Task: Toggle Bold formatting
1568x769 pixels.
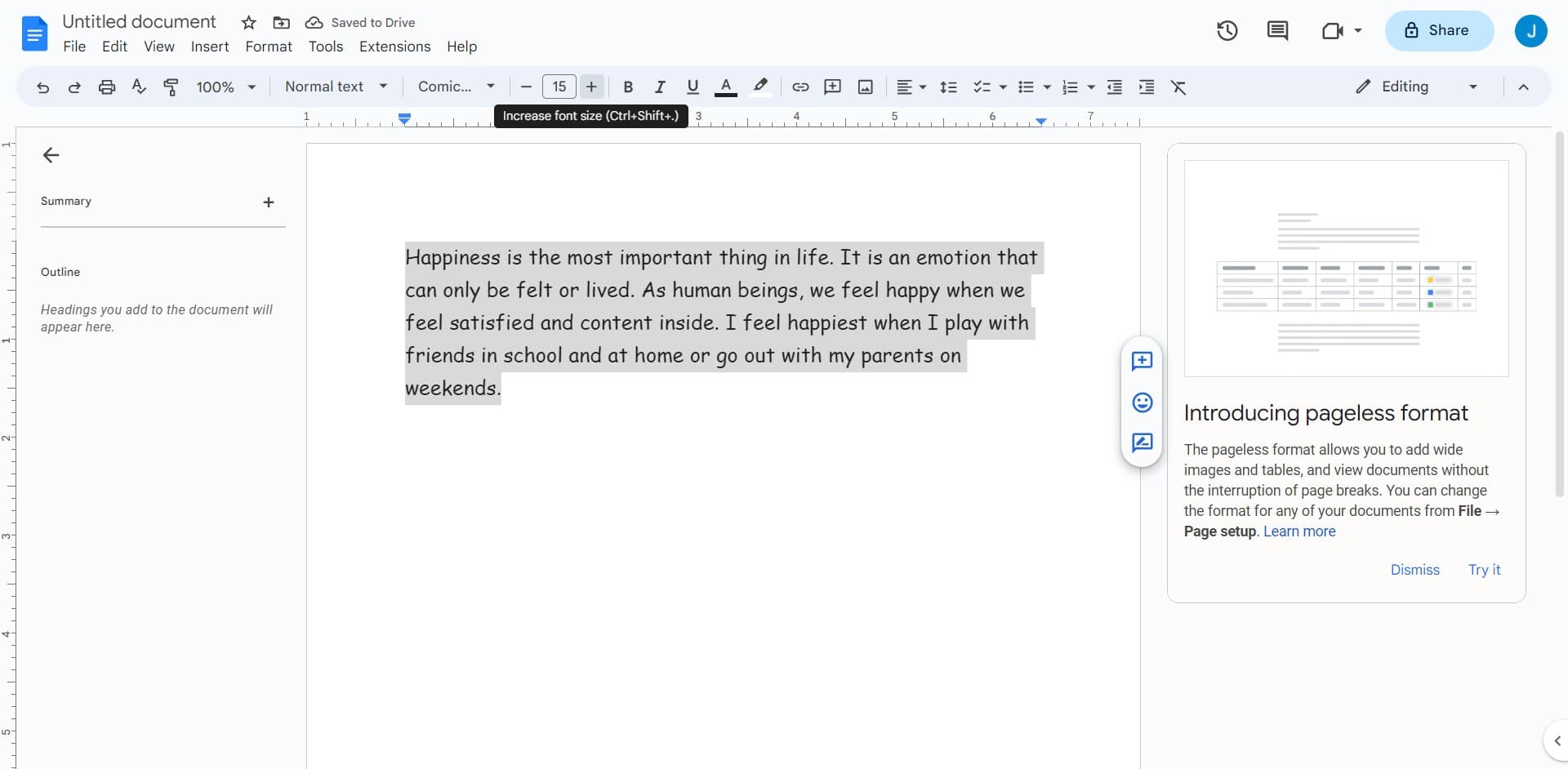Action: 628,87
